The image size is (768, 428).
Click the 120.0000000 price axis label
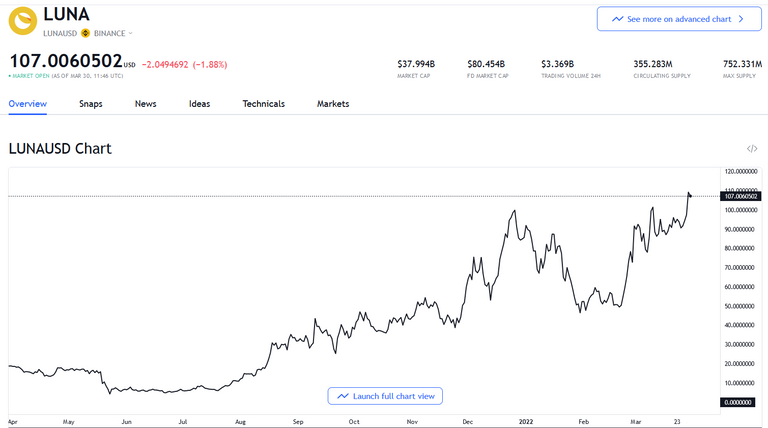pos(741,171)
